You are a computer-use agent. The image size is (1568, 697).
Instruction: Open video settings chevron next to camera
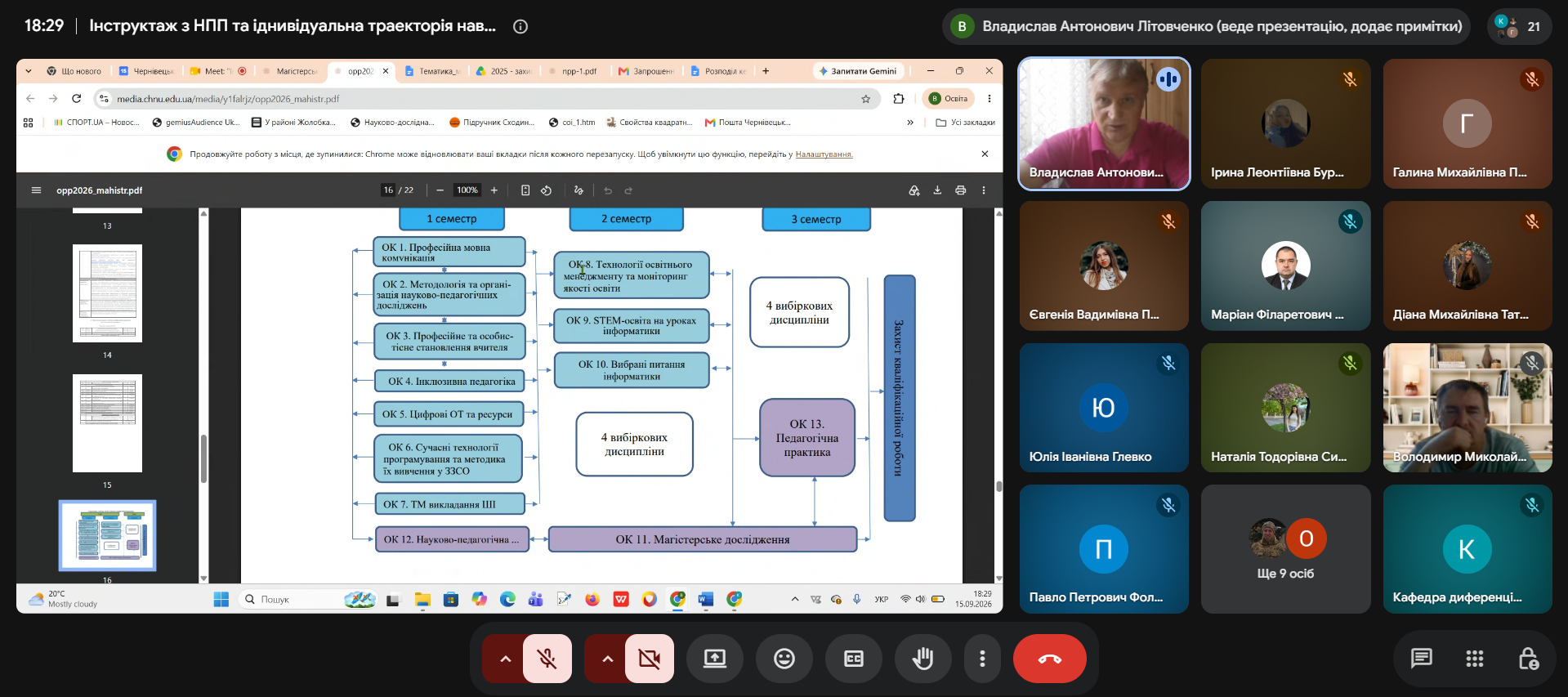point(607,659)
